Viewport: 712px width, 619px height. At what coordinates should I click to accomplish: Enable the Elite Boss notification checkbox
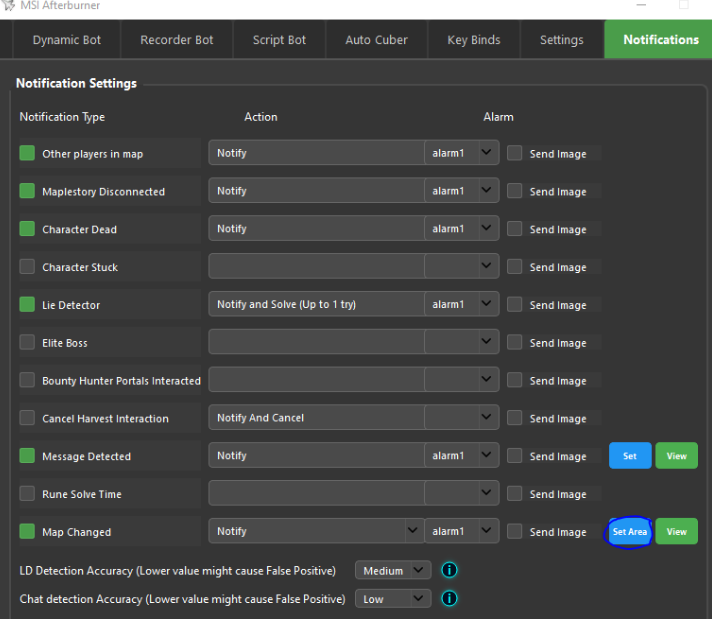[x=27, y=343]
